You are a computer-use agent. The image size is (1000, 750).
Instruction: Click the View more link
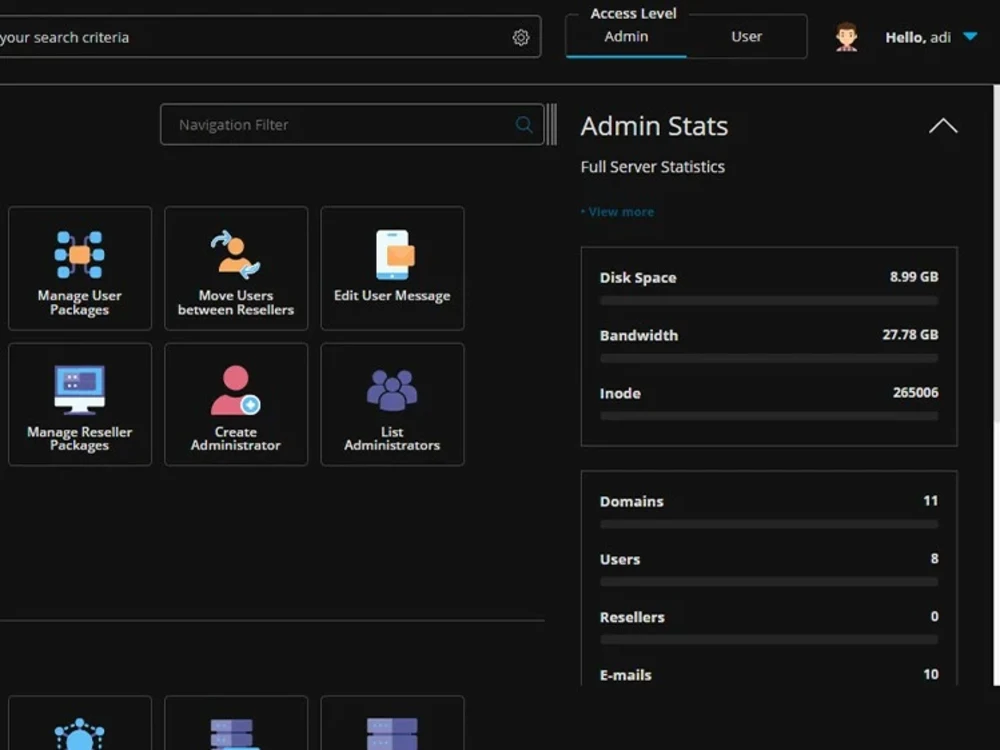point(617,211)
